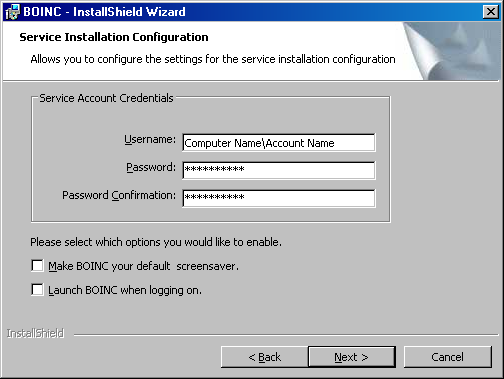This screenshot has height=379, width=504.
Task: Click the Allows you to configure description text
Action: [x=213, y=59]
